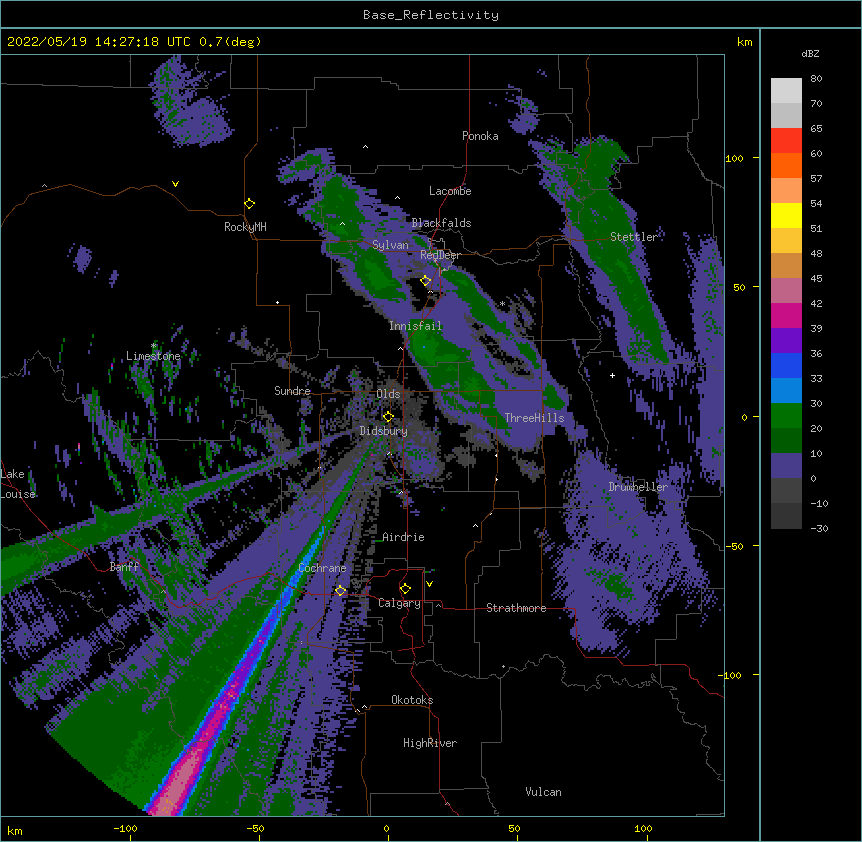Click the yellow 54 dBZ legend swatch
This screenshot has height=842, width=862.
coord(786,215)
